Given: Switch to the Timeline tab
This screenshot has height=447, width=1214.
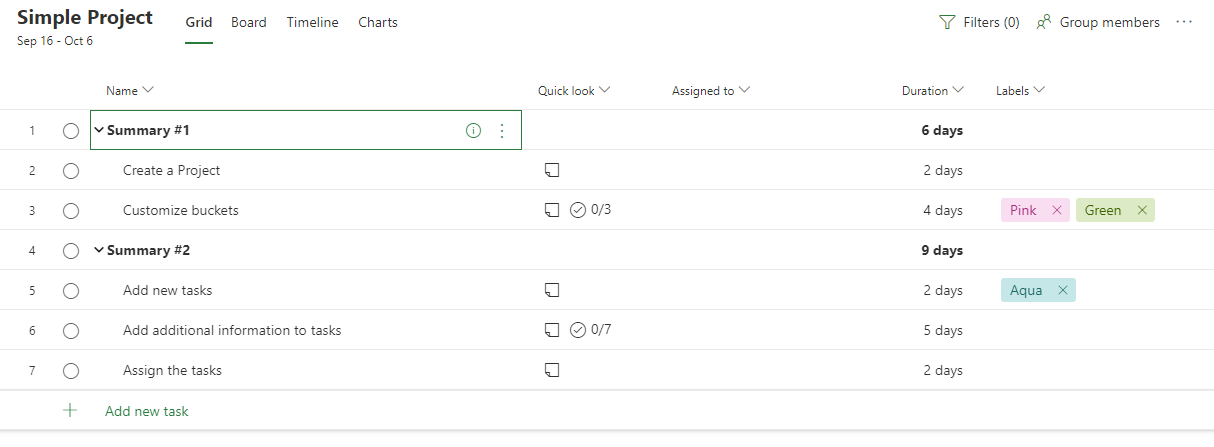Looking at the screenshot, I should [x=312, y=22].
